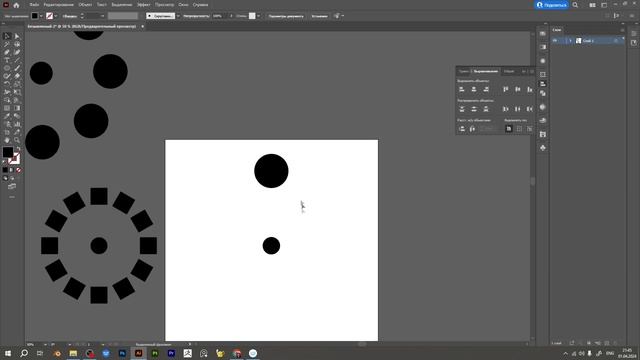
Task: Open the Edit menu
Action: [x=58, y=5]
